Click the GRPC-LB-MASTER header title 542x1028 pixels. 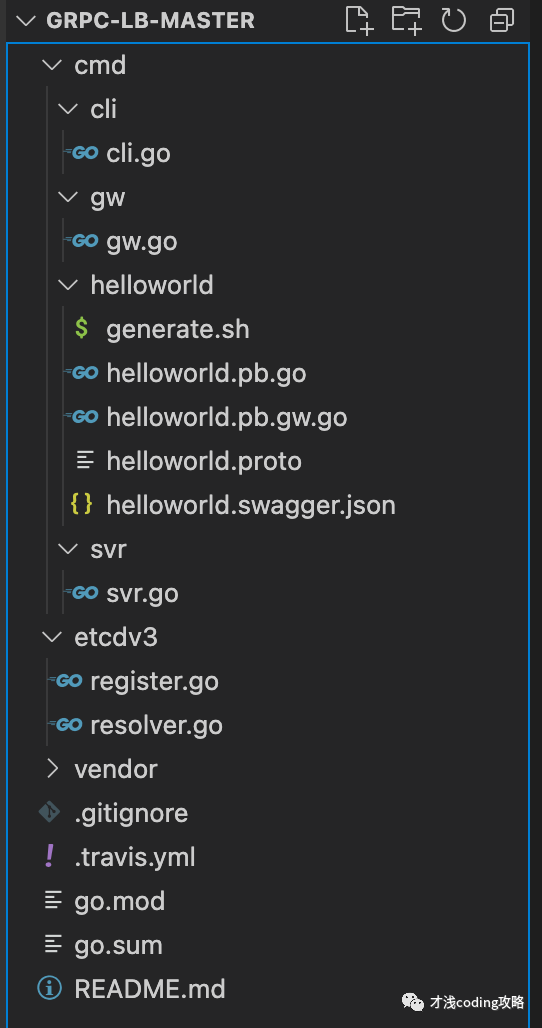pos(150,20)
